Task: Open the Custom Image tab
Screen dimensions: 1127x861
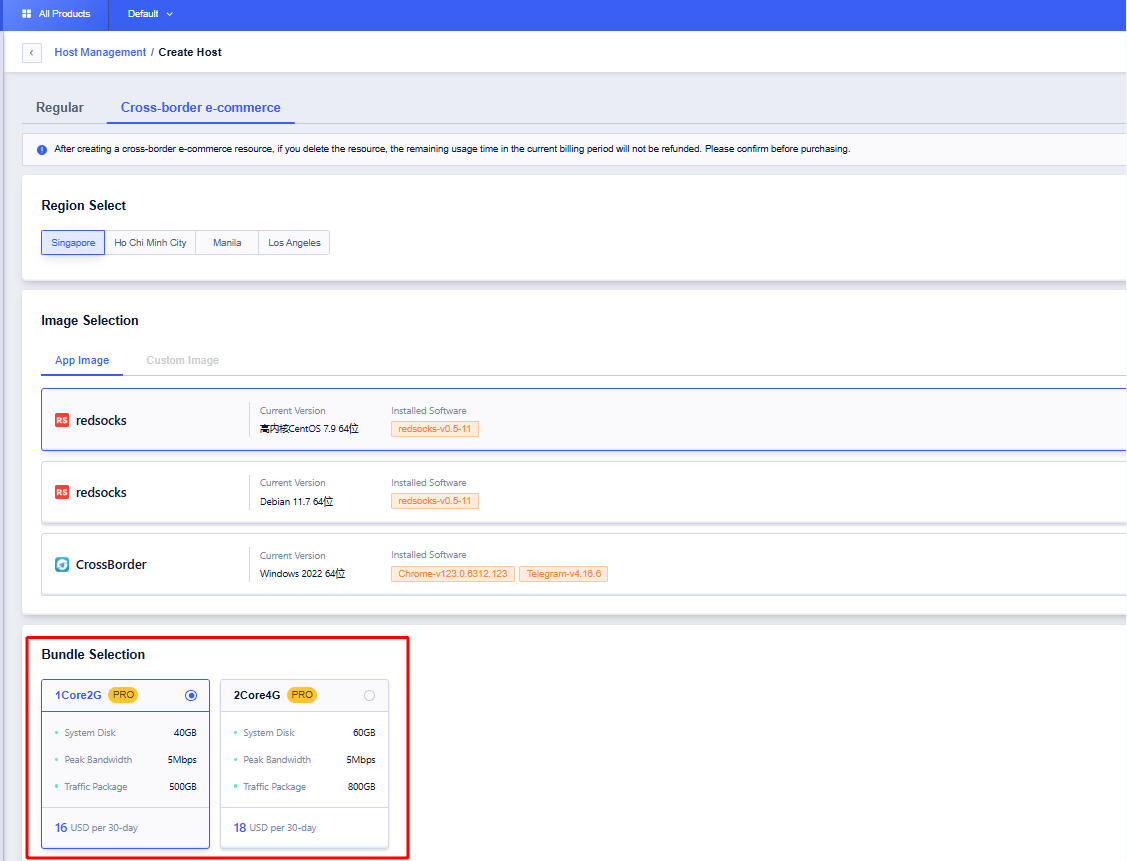Action: pyautogui.click(x=183, y=360)
